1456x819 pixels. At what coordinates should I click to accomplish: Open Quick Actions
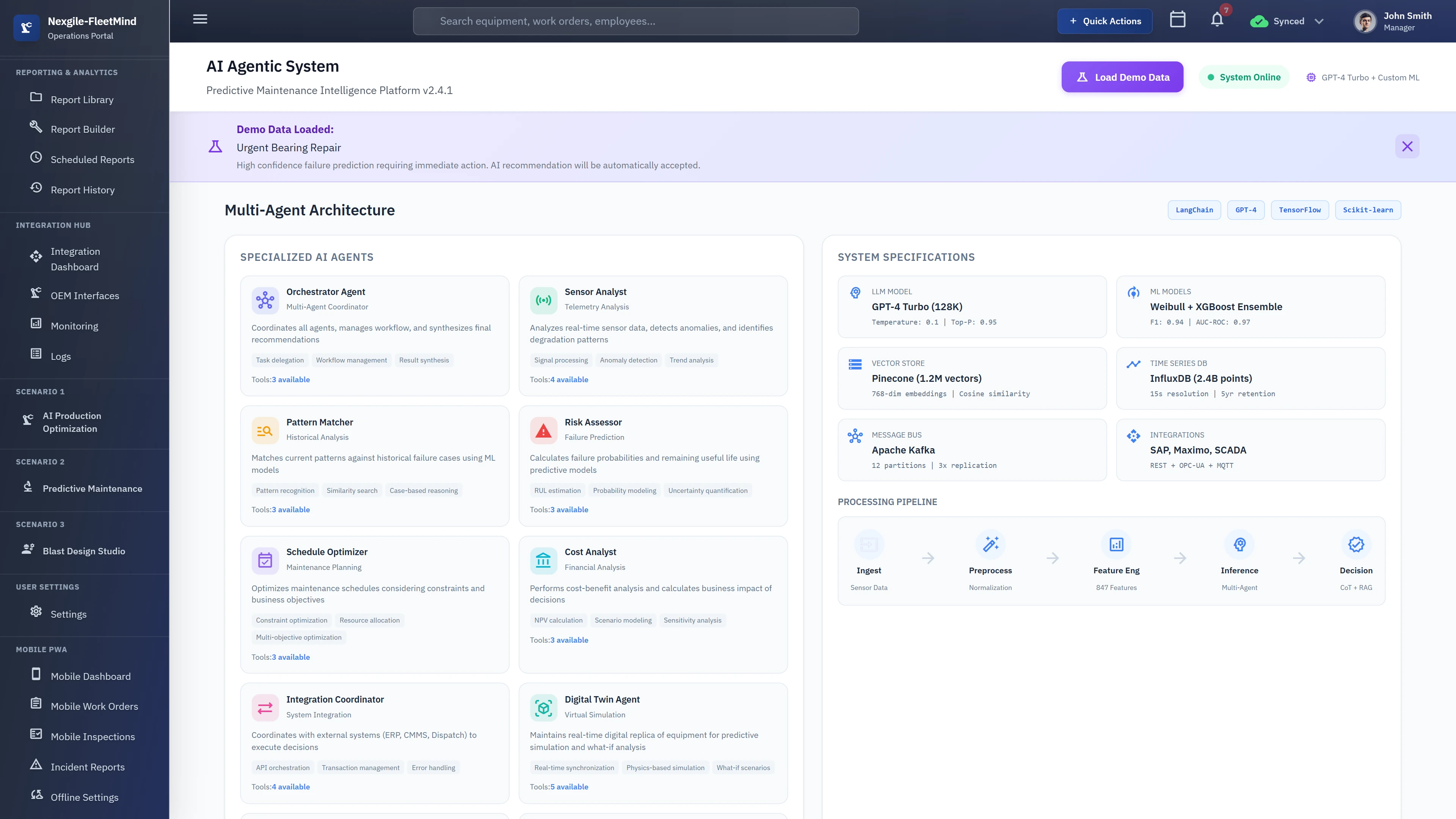[x=1105, y=21]
